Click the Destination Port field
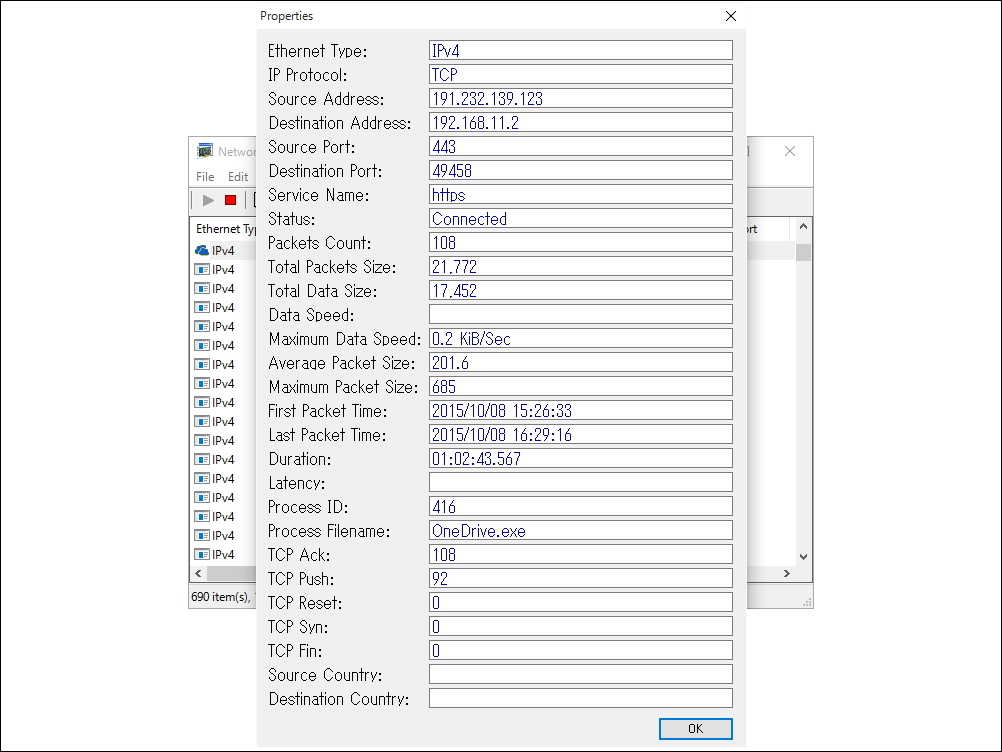Screen dimensions: 1002x752 point(580,170)
